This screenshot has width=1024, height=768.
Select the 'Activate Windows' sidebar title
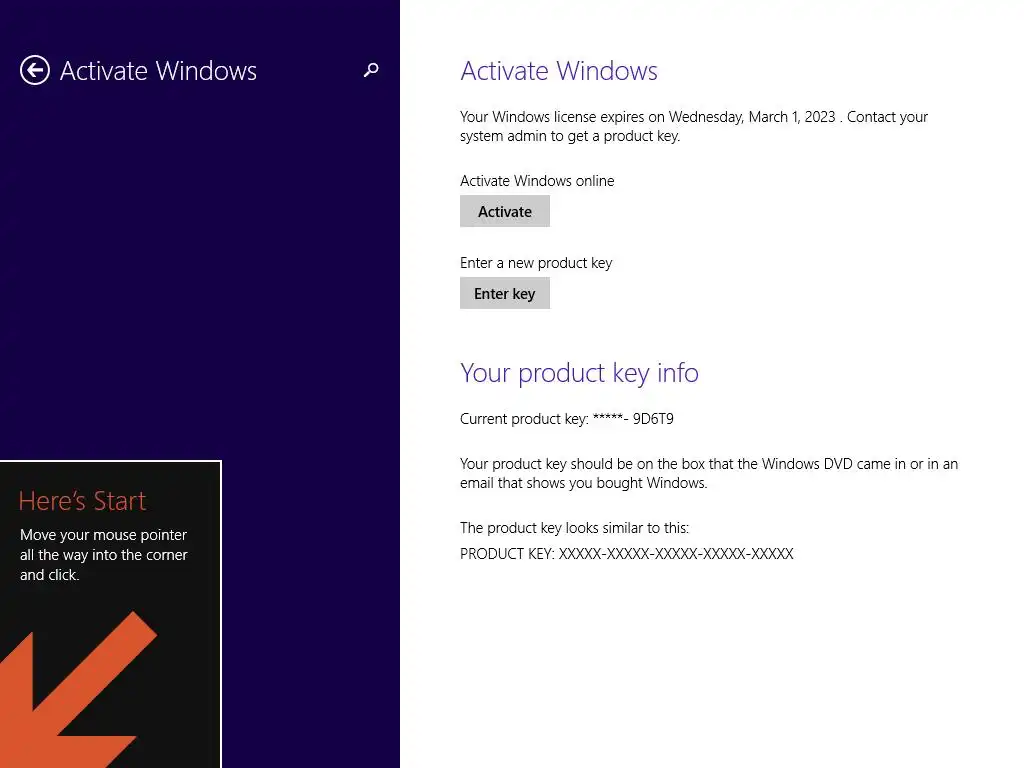(x=158, y=71)
